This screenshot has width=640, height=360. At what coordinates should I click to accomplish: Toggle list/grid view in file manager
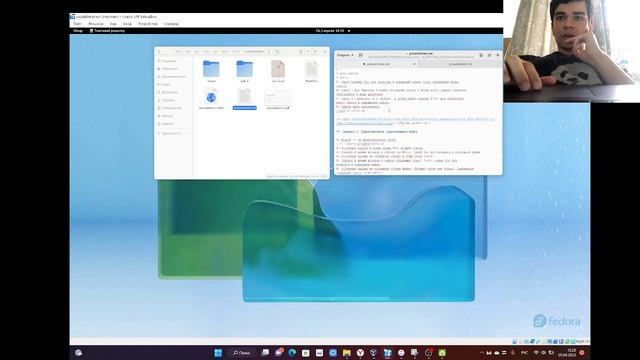[301, 51]
